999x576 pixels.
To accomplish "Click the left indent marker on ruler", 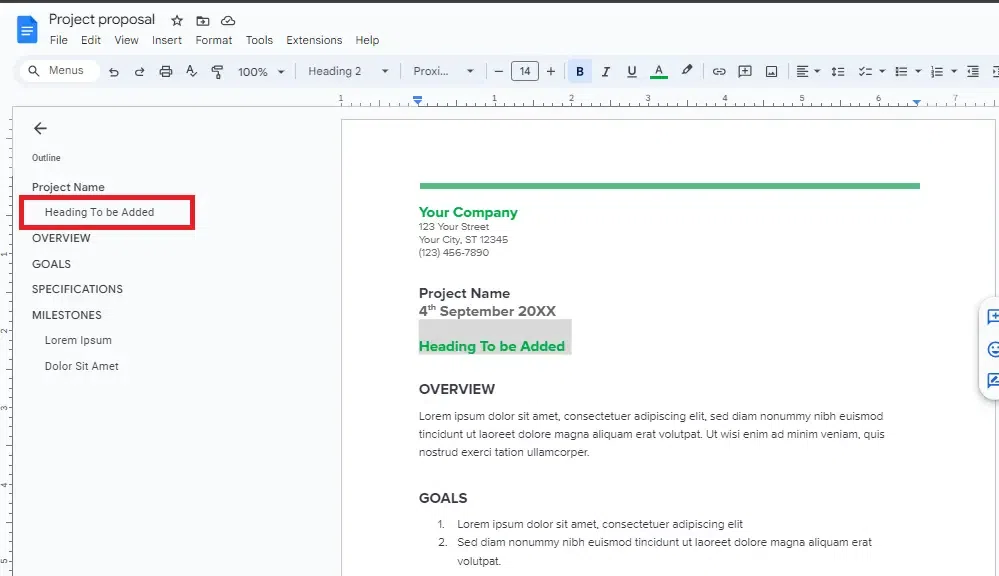I will tap(417, 101).
